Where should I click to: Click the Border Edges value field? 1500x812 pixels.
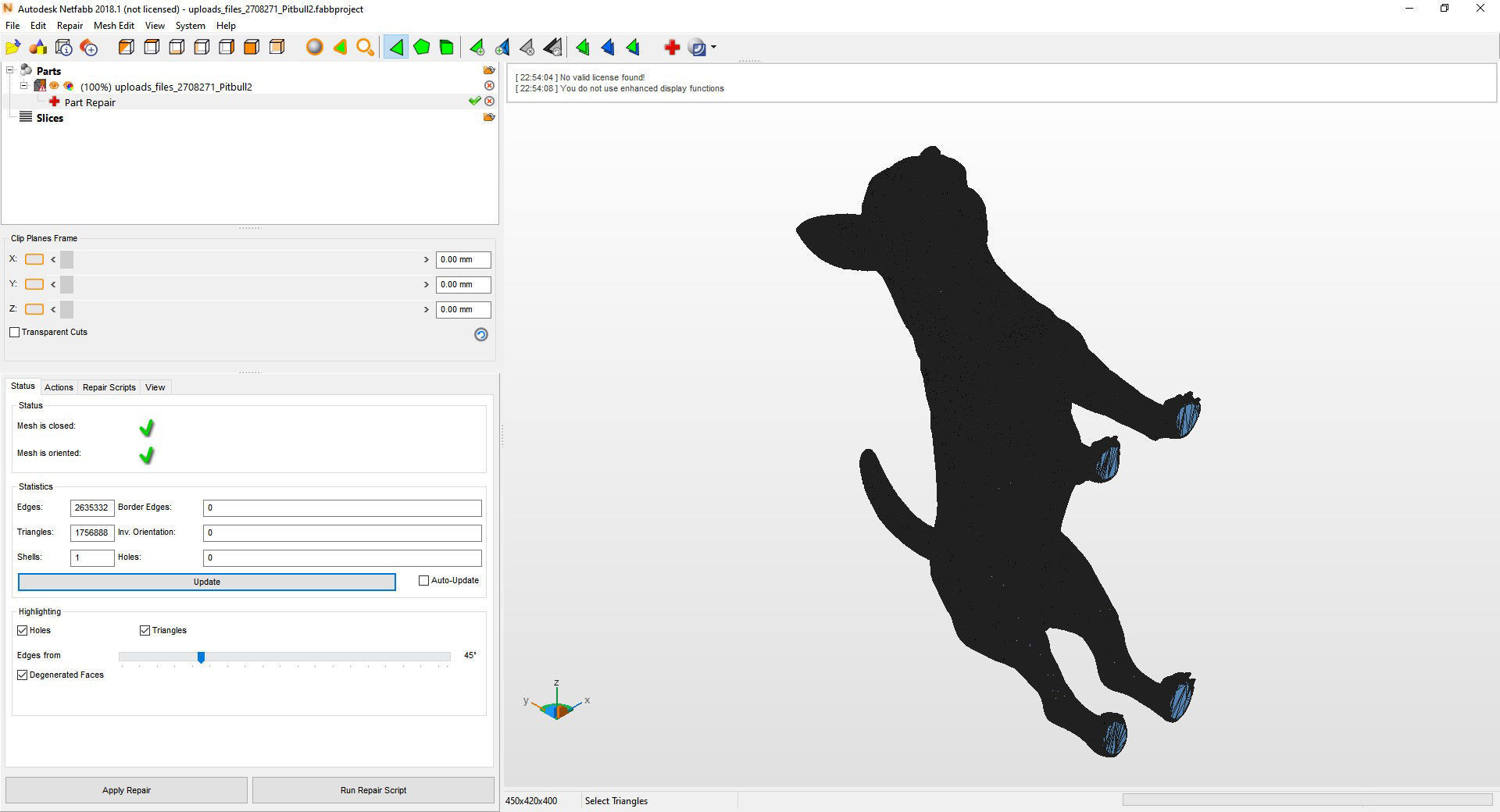coord(342,507)
